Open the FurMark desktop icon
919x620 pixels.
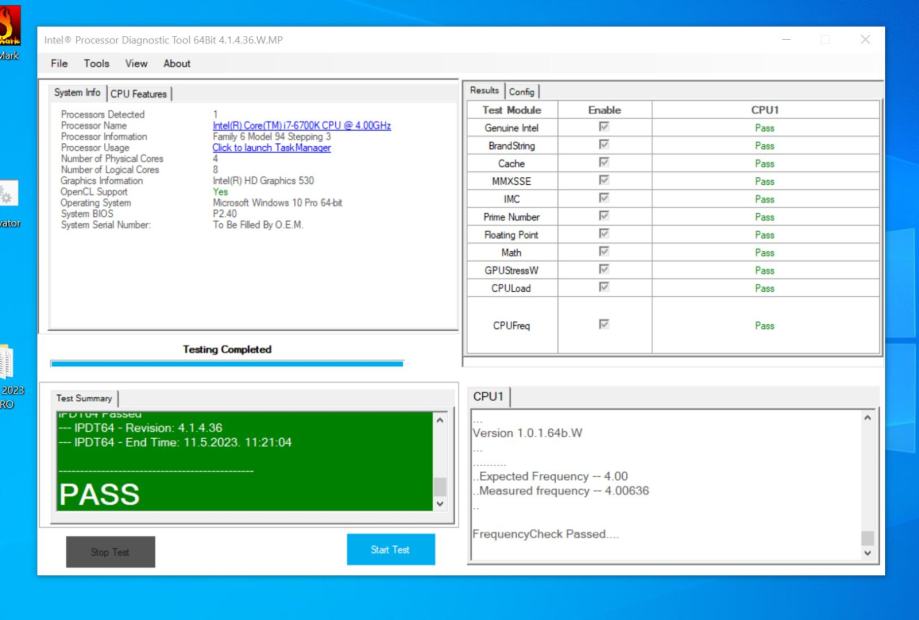pos(9,32)
